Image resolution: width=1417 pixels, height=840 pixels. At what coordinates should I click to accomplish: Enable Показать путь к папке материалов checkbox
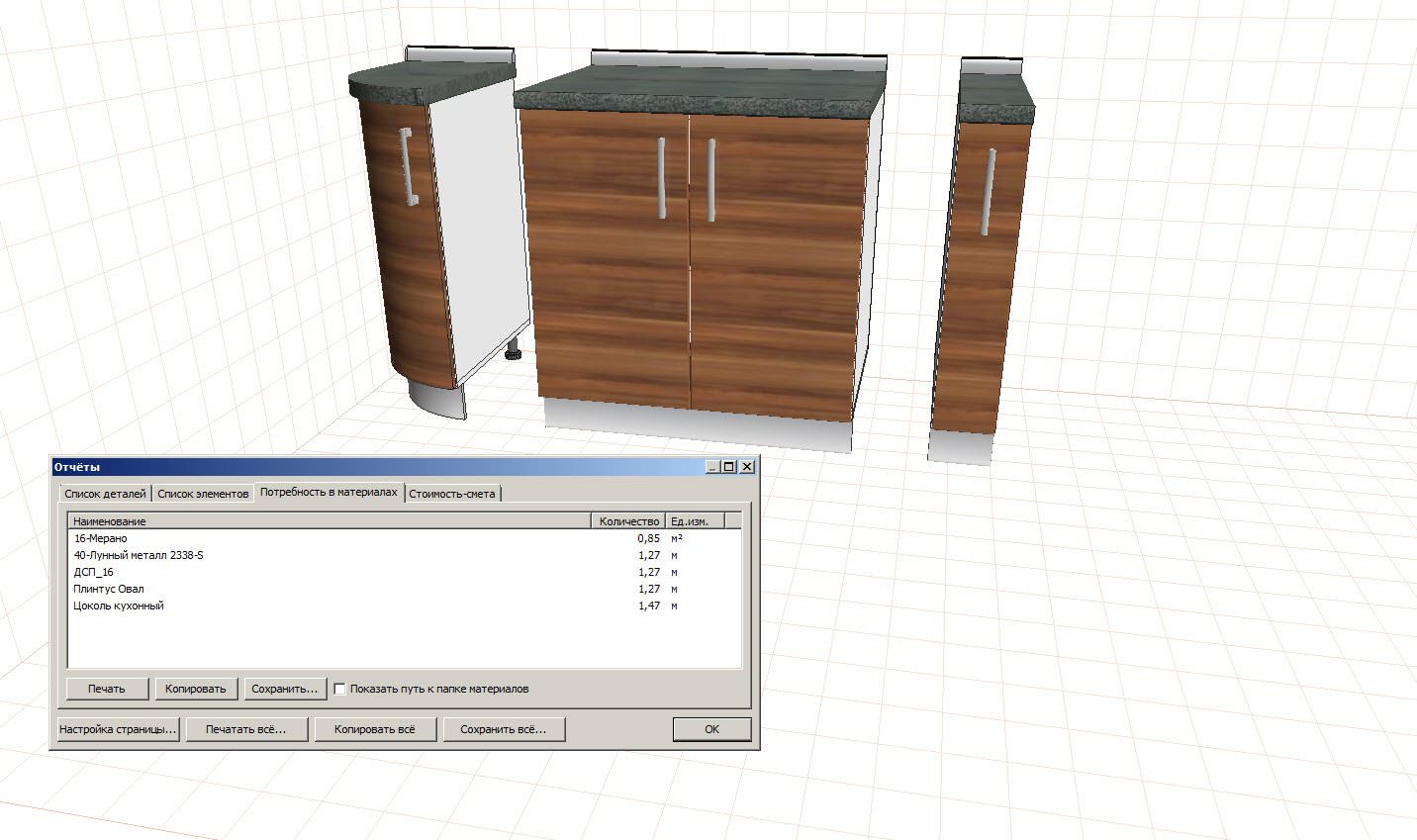click(339, 689)
